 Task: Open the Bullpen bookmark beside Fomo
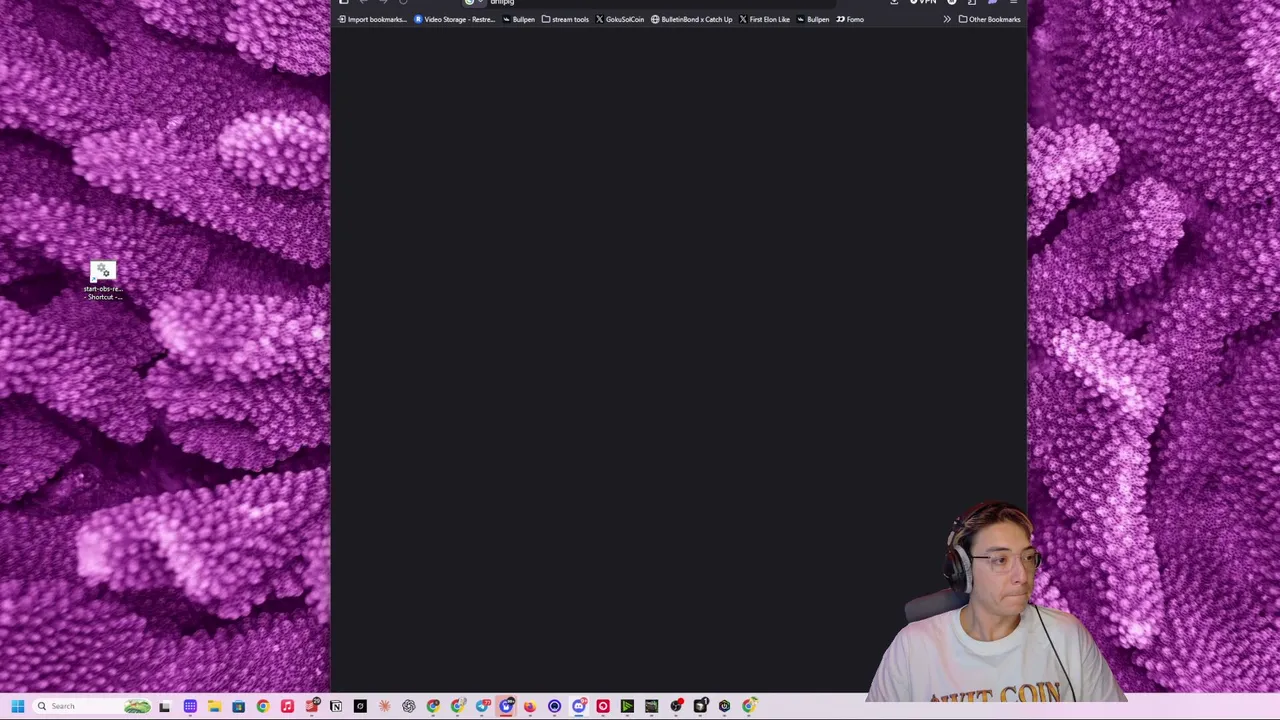(813, 19)
